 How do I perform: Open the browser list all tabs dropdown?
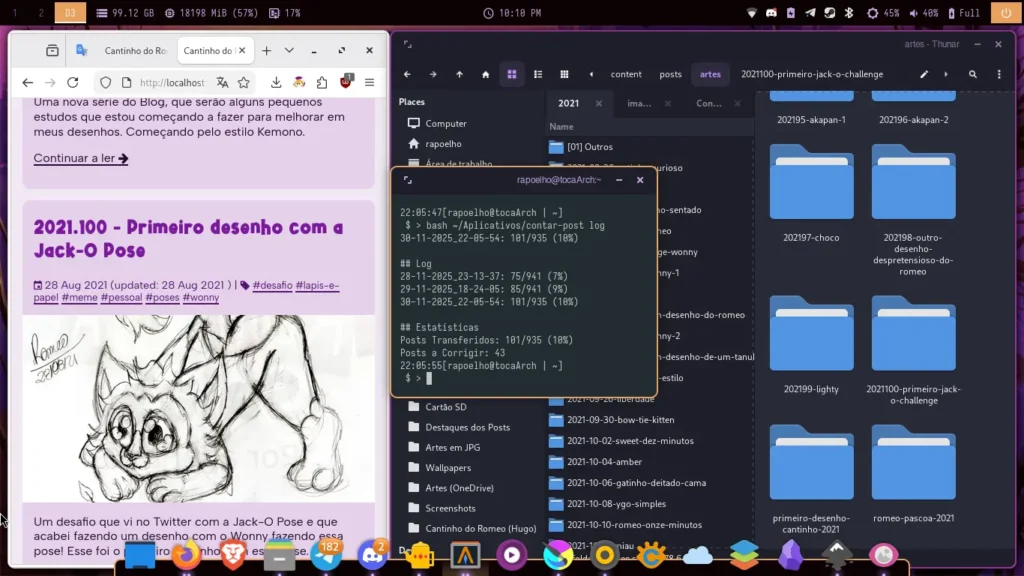[x=289, y=51]
